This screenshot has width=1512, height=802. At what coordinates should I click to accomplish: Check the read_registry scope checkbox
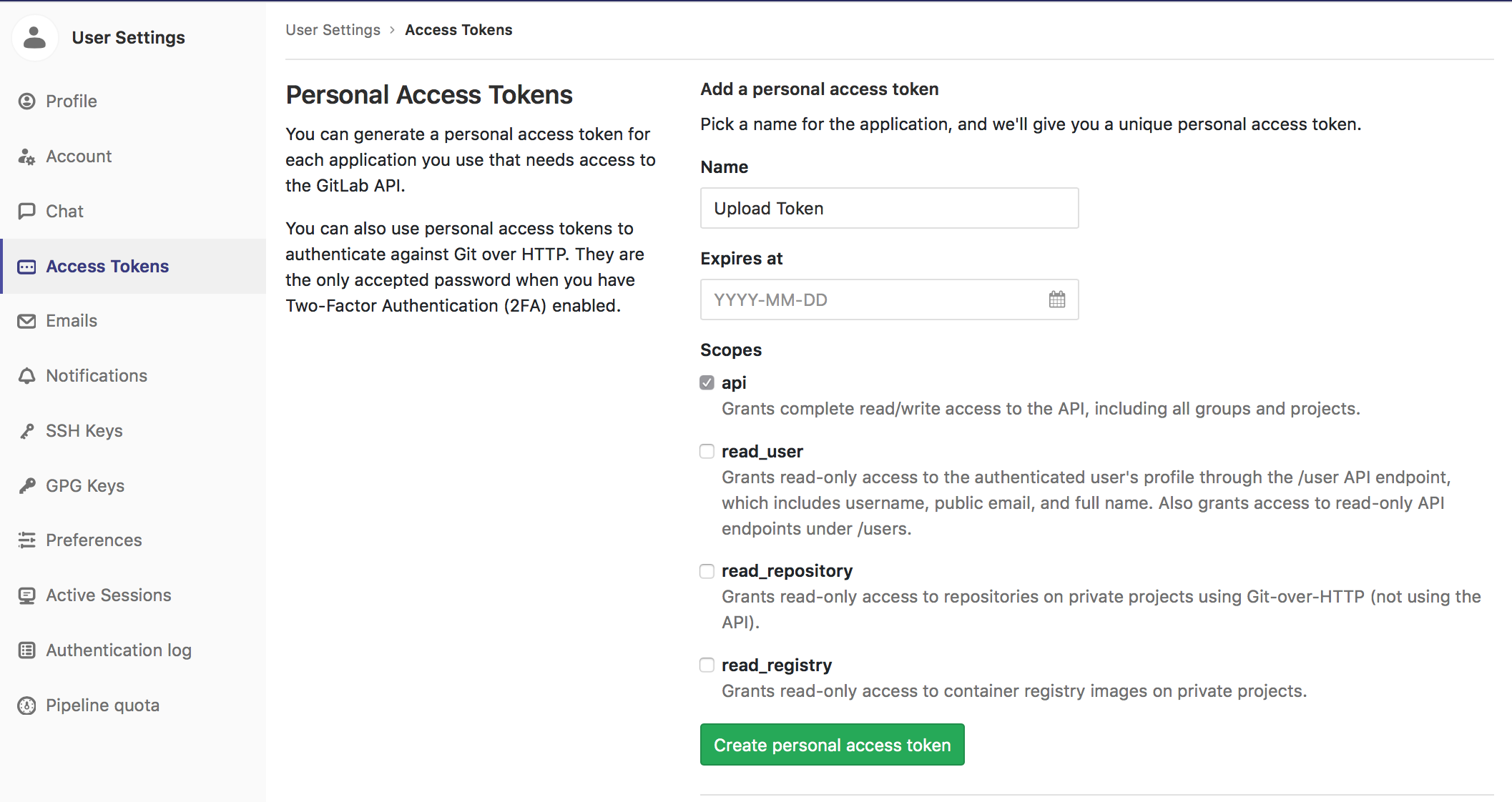tap(707, 665)
